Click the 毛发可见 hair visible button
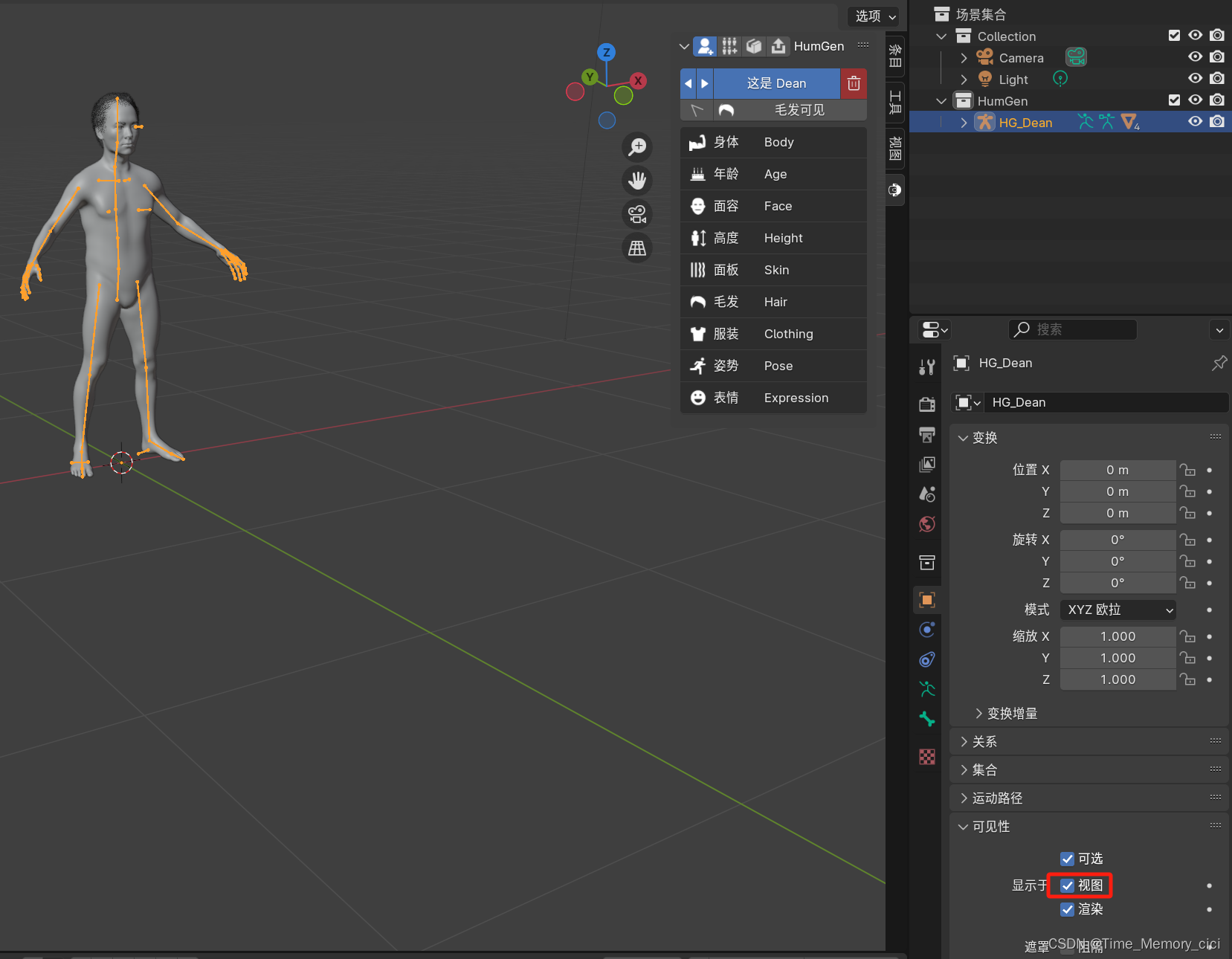 (x=790, y=110)
